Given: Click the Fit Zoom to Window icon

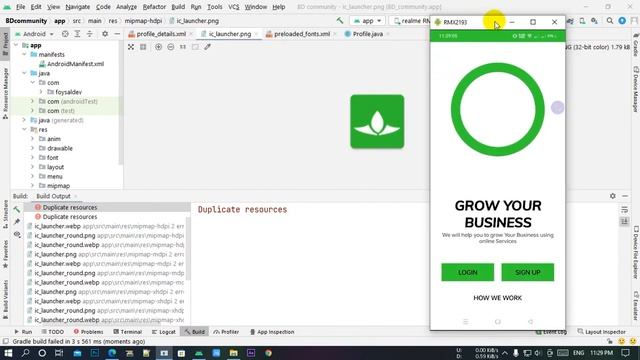Looking at the screenshot, I should (131, 47).
